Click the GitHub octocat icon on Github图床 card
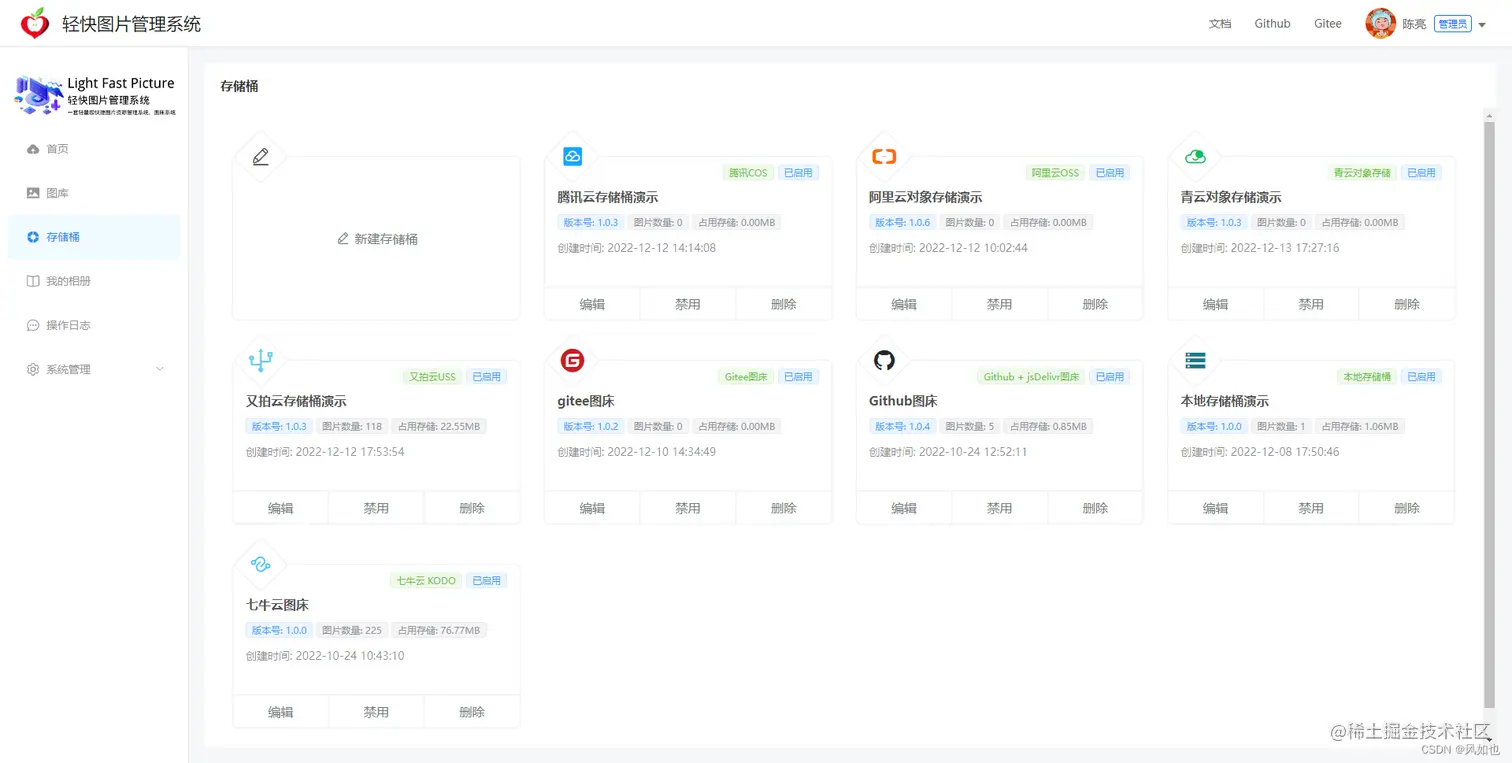 883,360
